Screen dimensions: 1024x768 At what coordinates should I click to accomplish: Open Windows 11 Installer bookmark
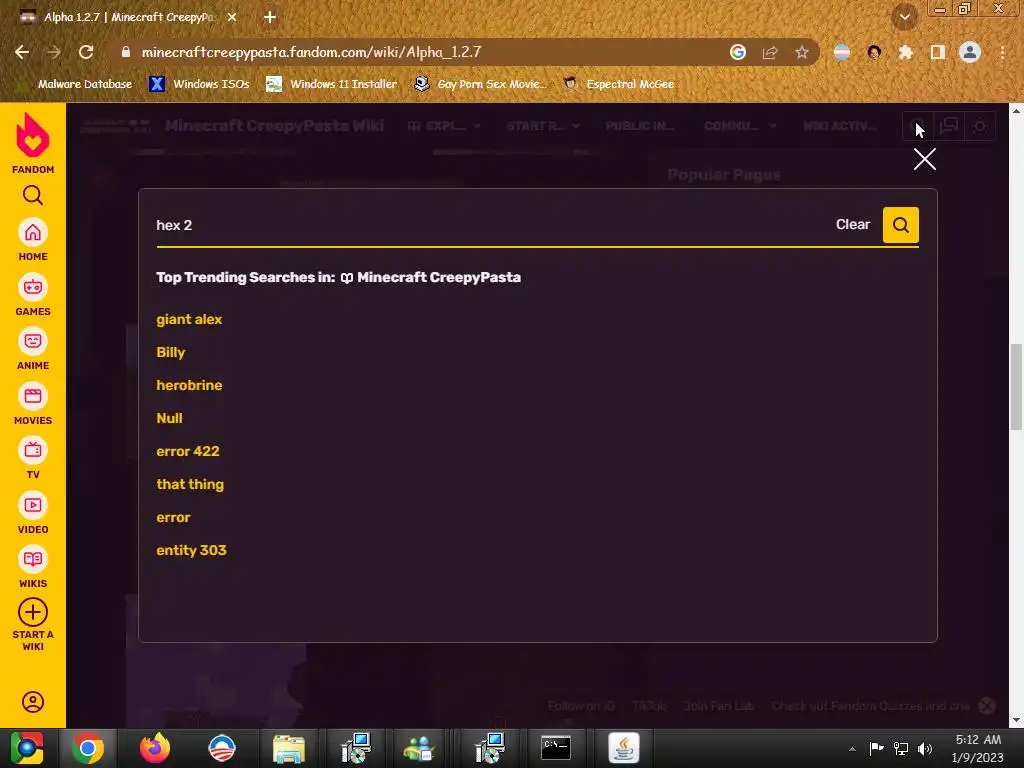332,84
